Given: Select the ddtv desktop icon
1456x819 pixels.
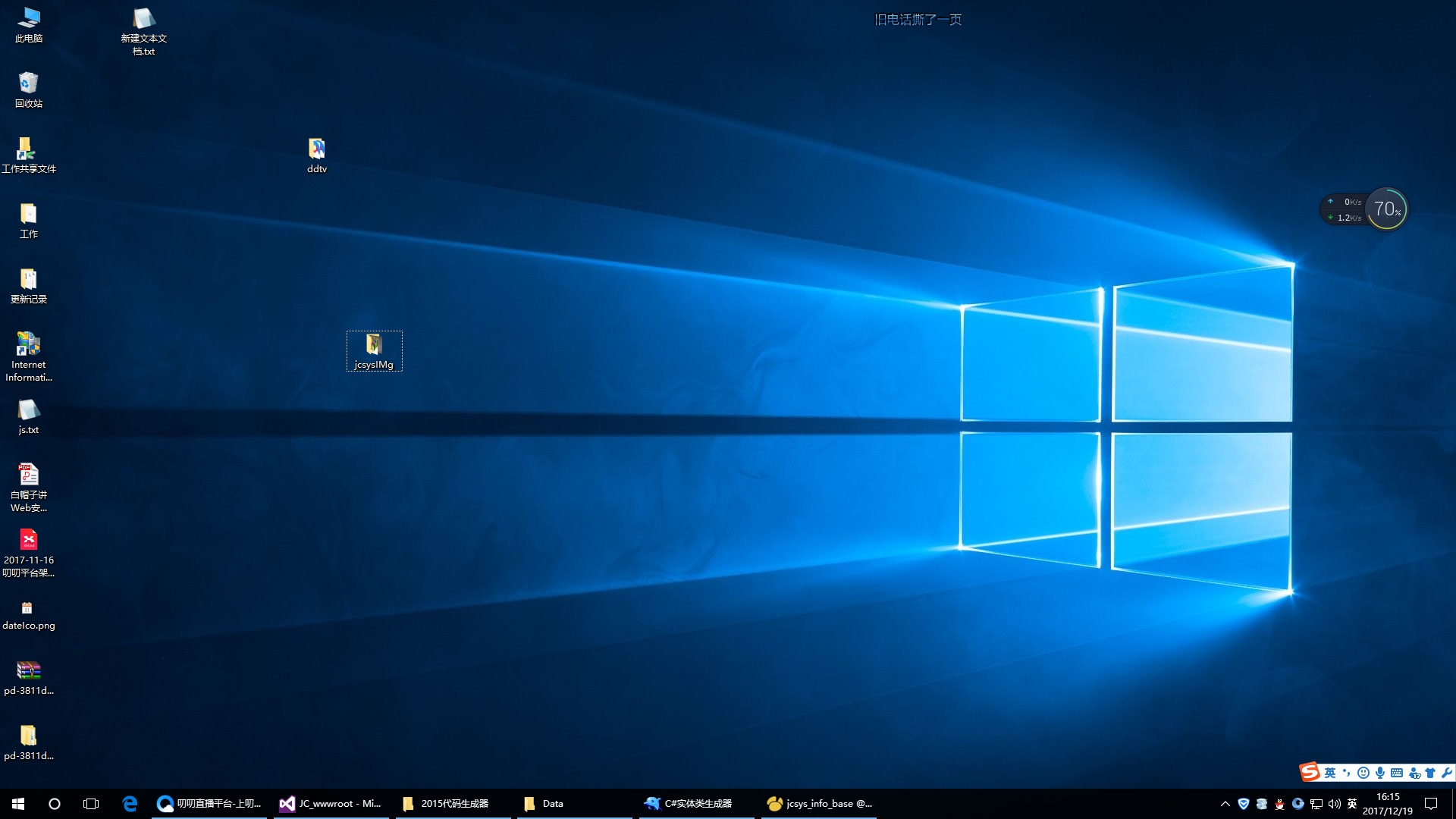Looking at the screenshot, I should [317, 155].
